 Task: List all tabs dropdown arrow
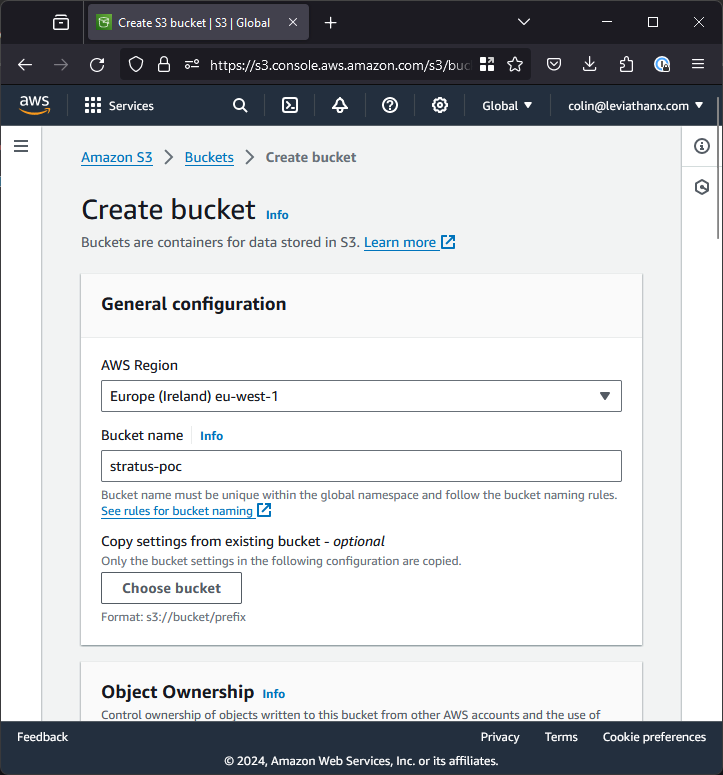click(524, 22)
